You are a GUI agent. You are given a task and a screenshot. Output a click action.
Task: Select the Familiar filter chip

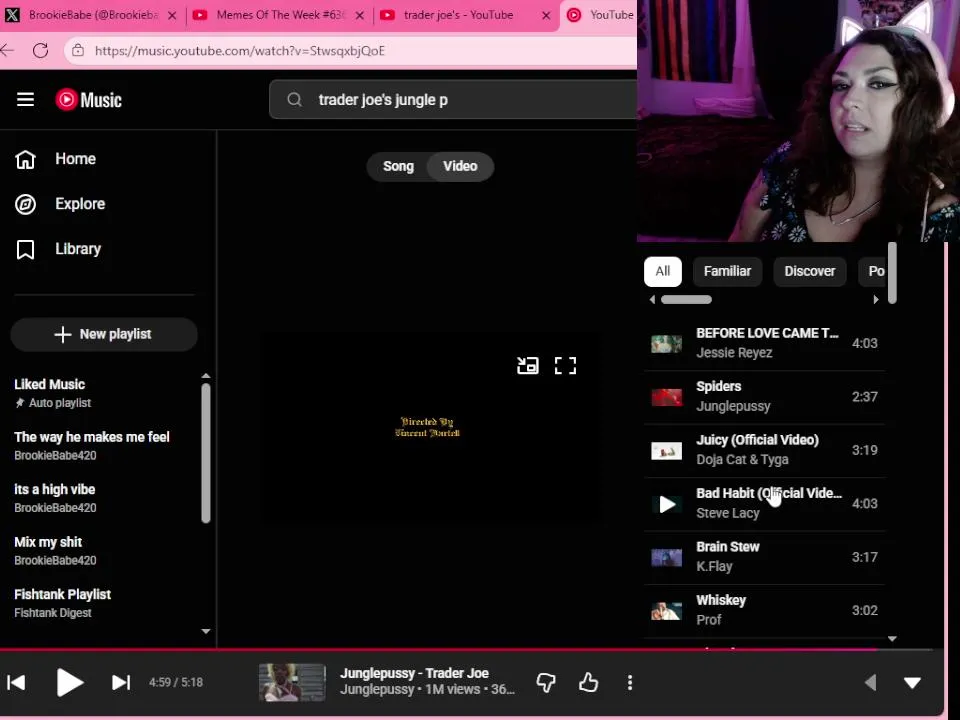(727, 271)
